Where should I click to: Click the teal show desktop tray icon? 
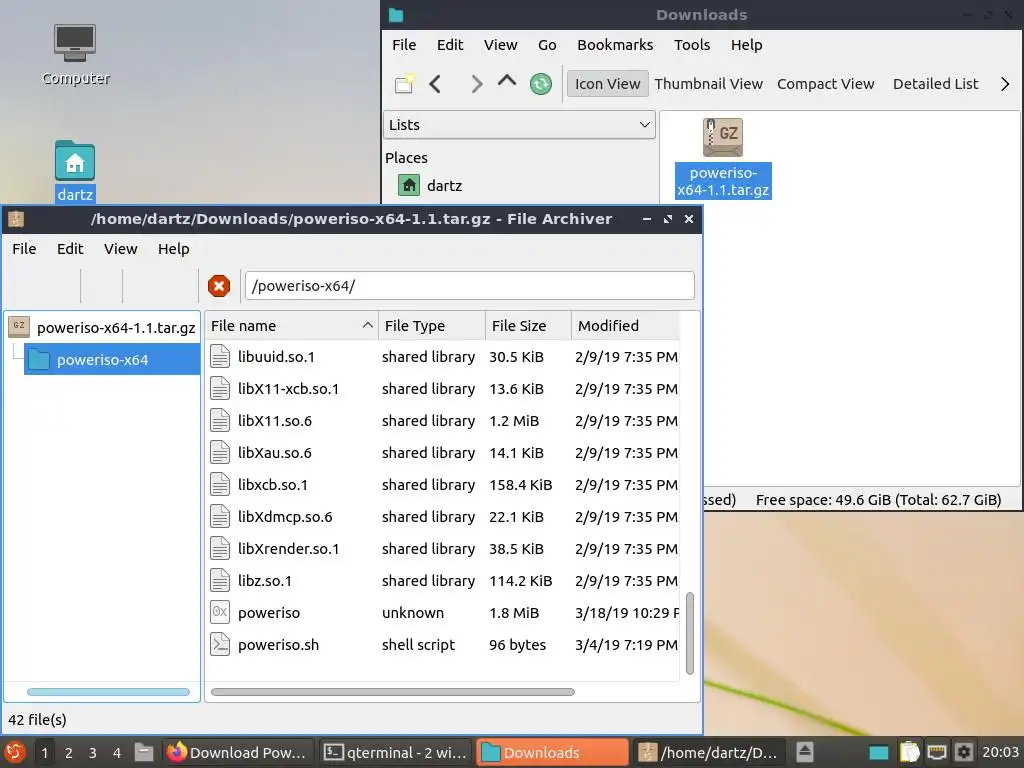[879, 753]
